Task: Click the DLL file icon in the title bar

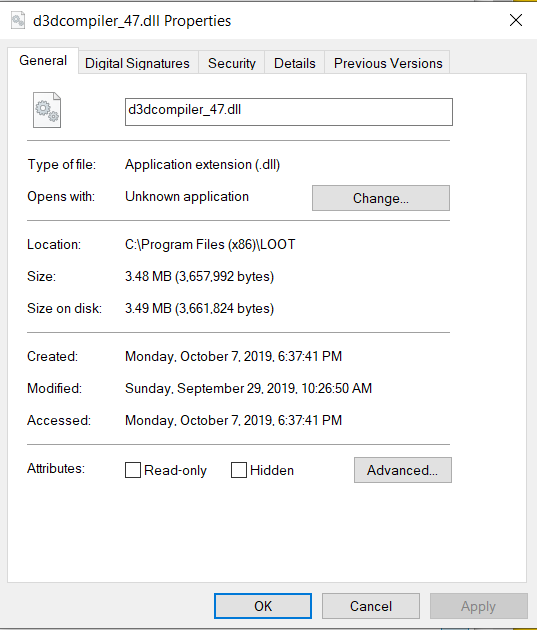Action: coord(18,20)
